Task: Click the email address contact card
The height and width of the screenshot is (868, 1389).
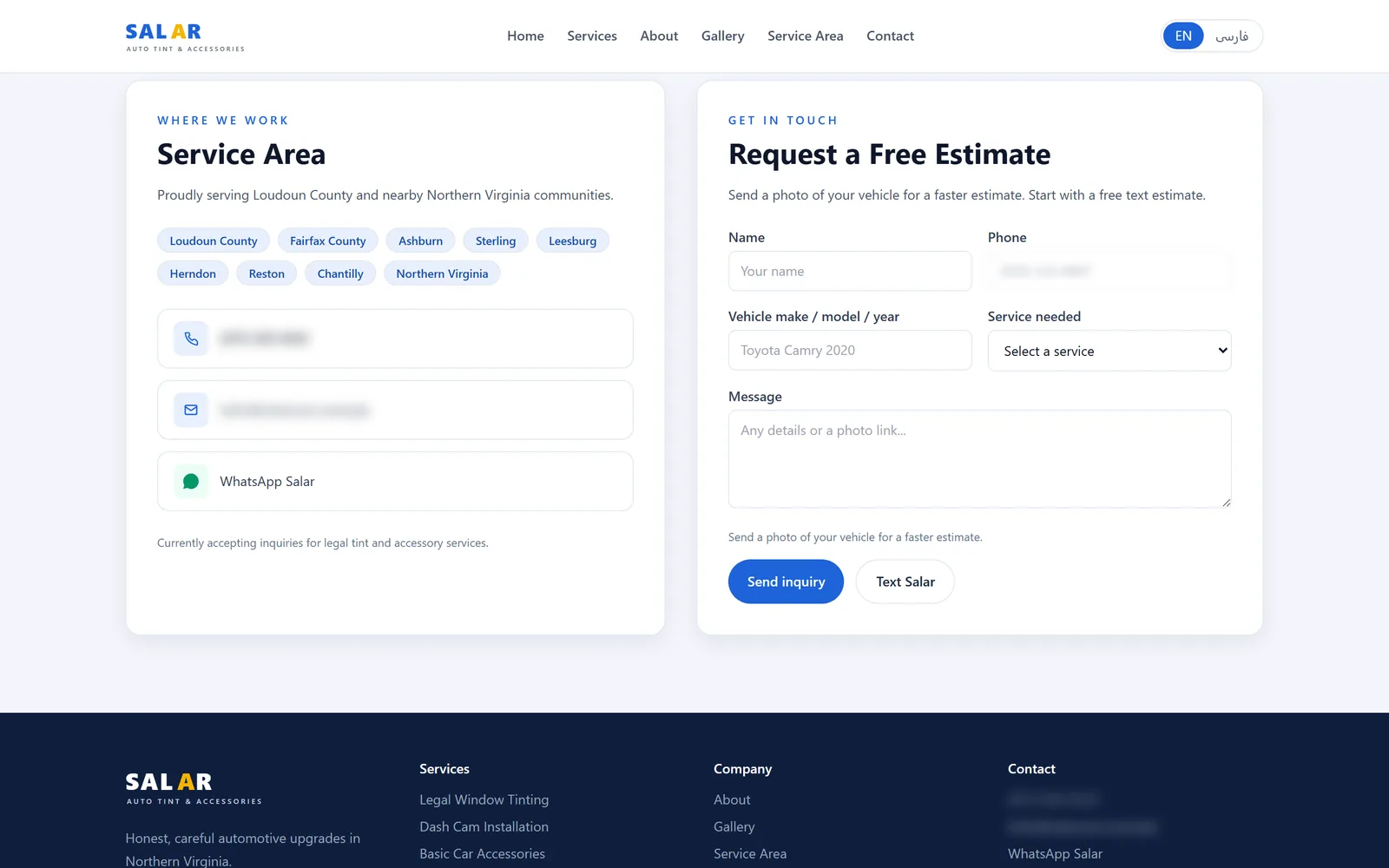Action: click(395, 410)
